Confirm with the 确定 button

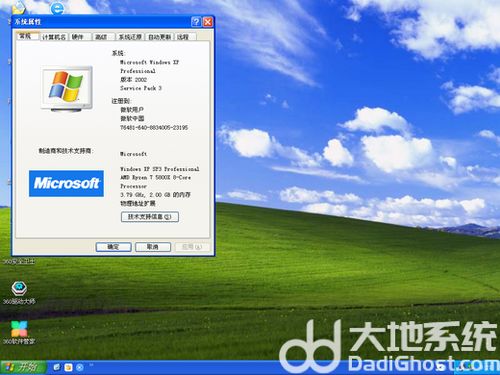pyautogui.click(x=113, y=247)
